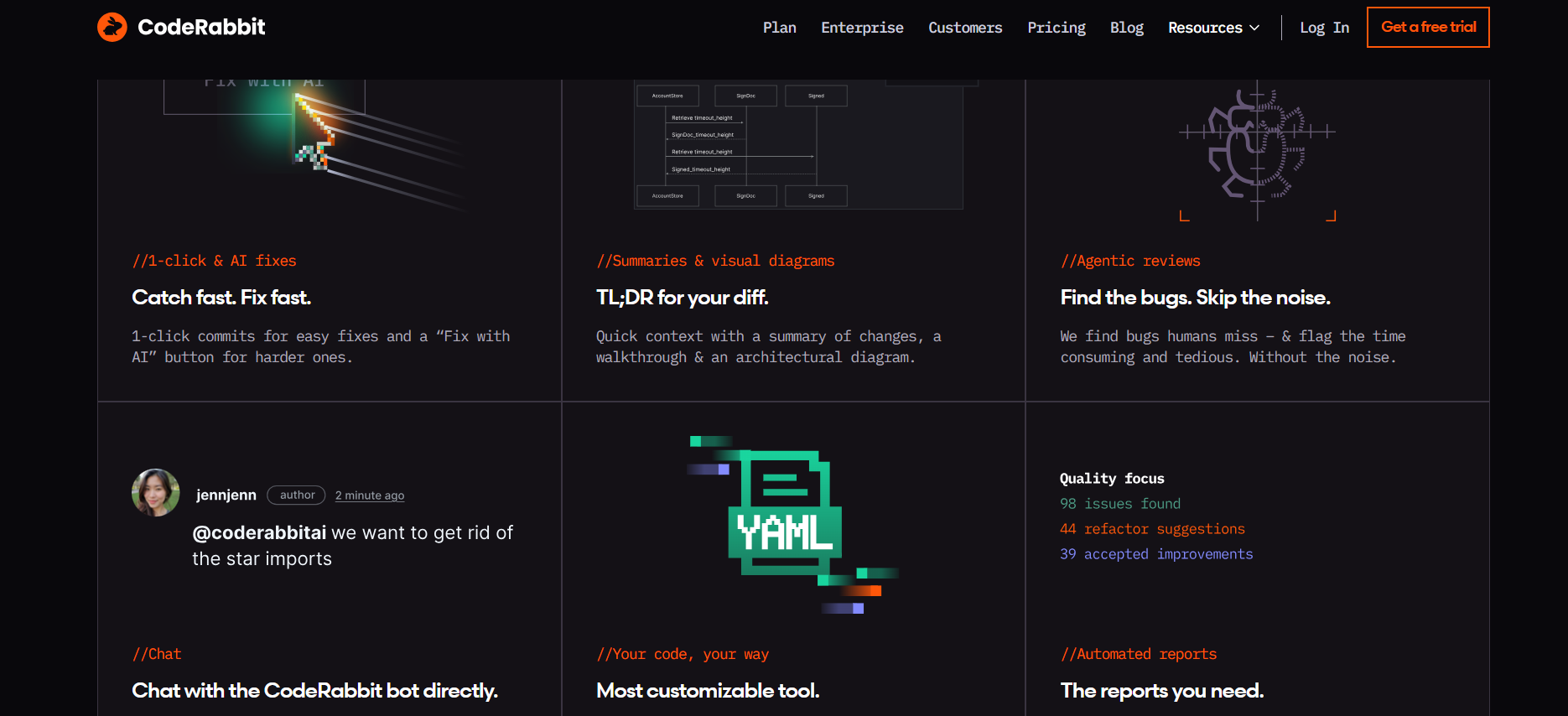
Task: Click The reports you need. heading
Action: click(1162, 691)
